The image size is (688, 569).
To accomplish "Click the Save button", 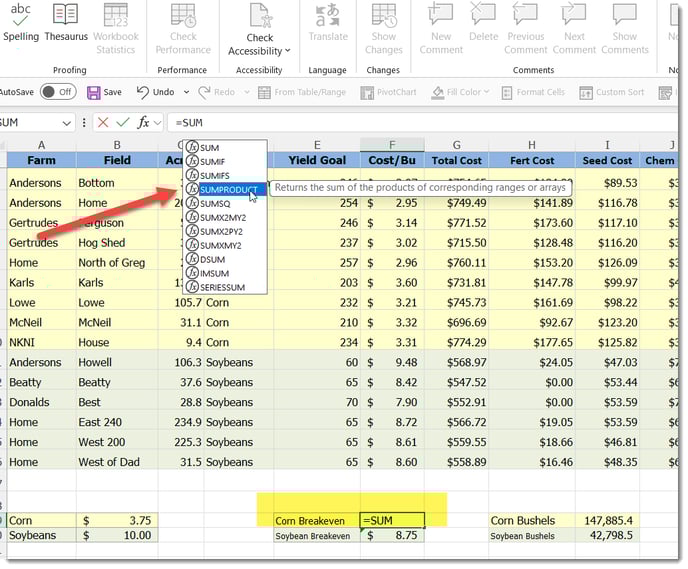I will (104, 92).
